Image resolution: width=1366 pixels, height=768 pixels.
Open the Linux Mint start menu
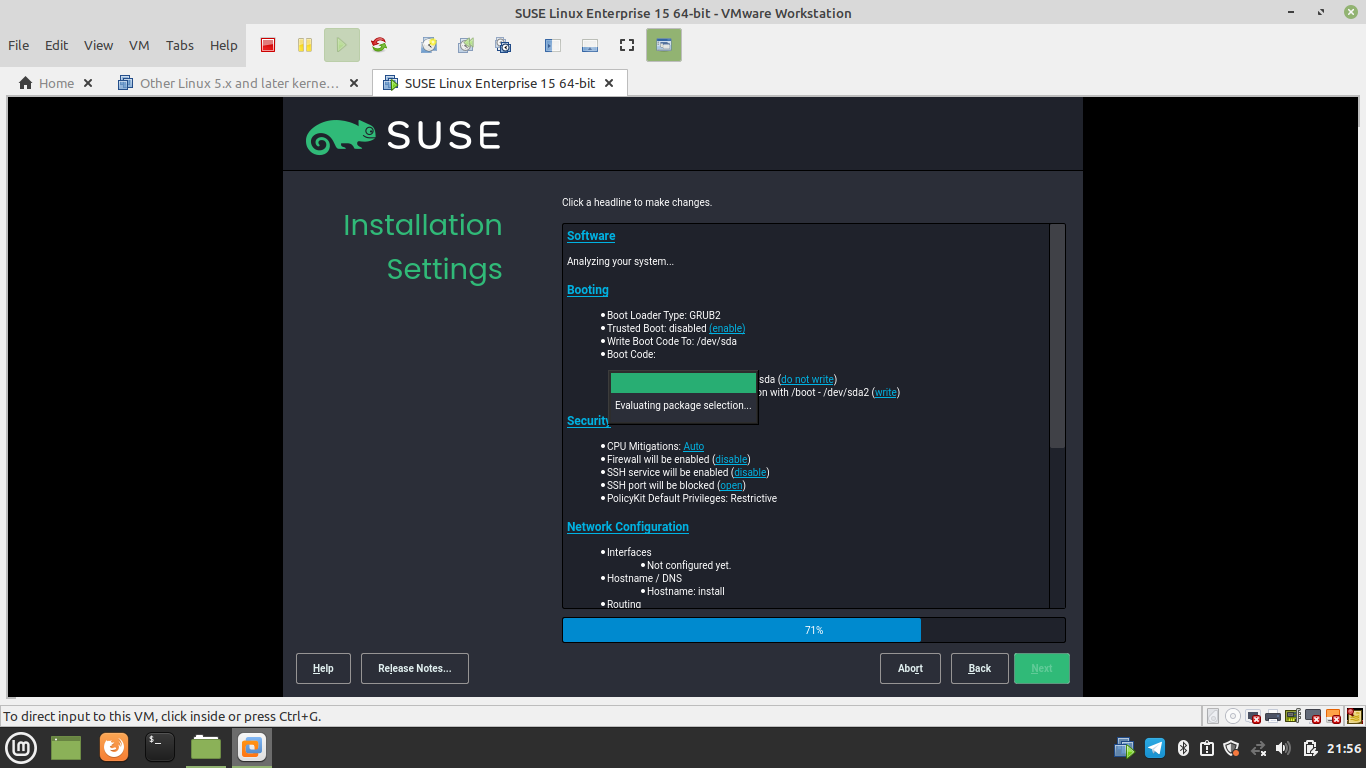22,747
